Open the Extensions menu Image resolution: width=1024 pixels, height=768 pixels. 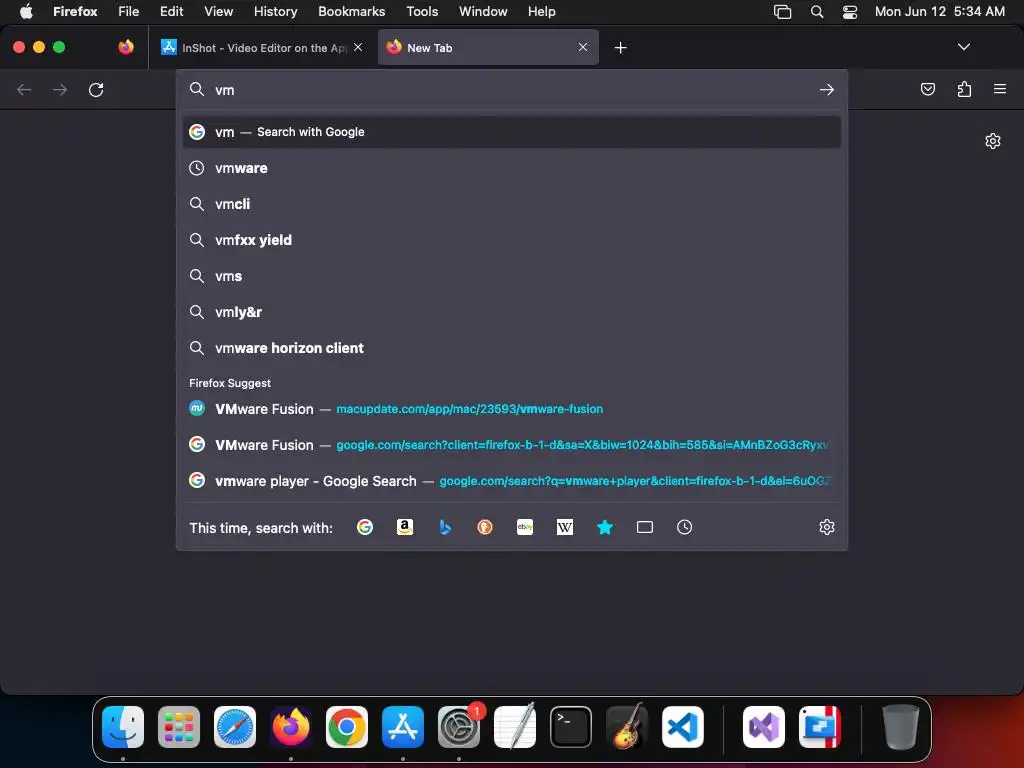964,89
